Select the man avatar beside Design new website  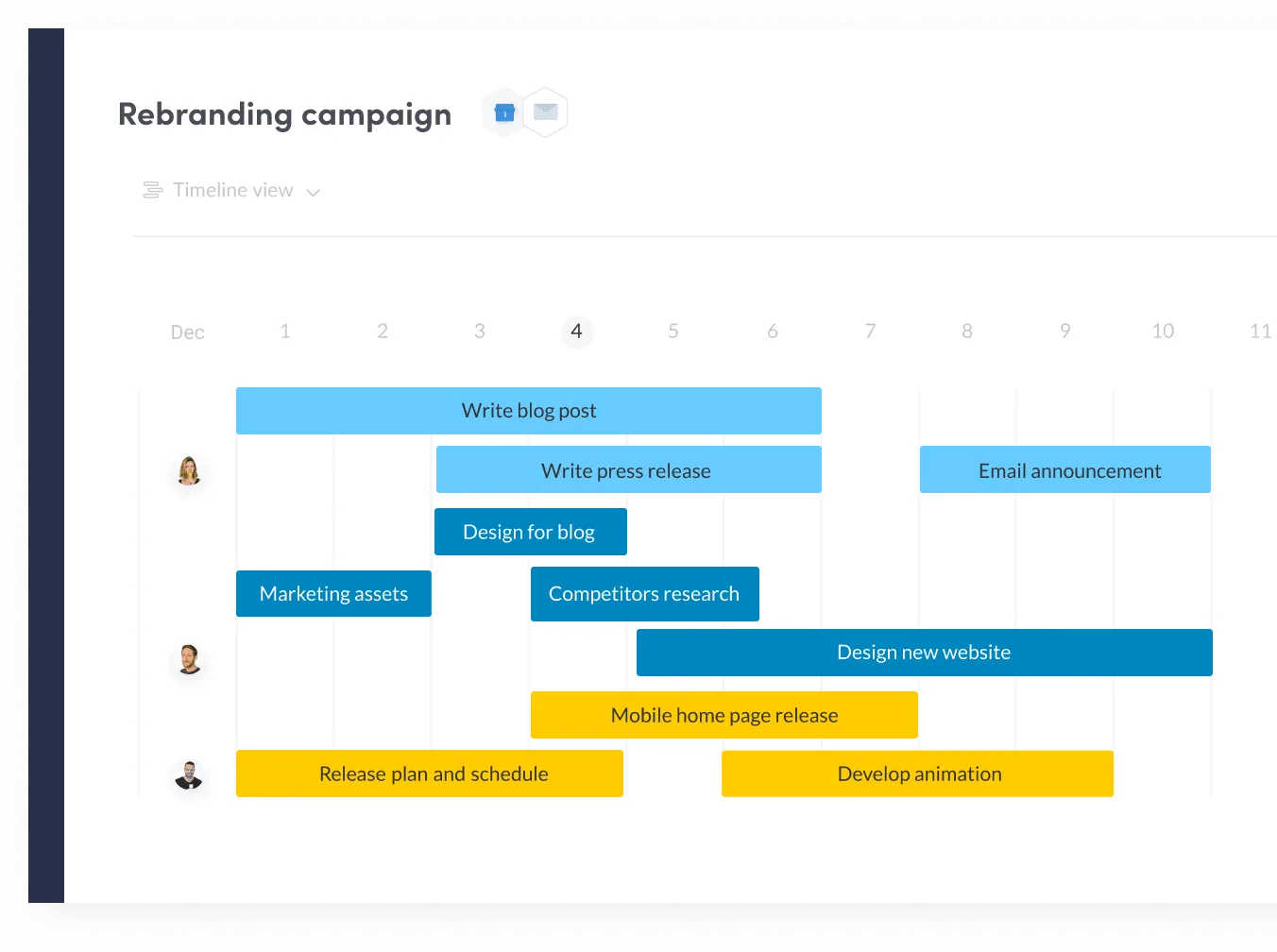click(189, 659)
